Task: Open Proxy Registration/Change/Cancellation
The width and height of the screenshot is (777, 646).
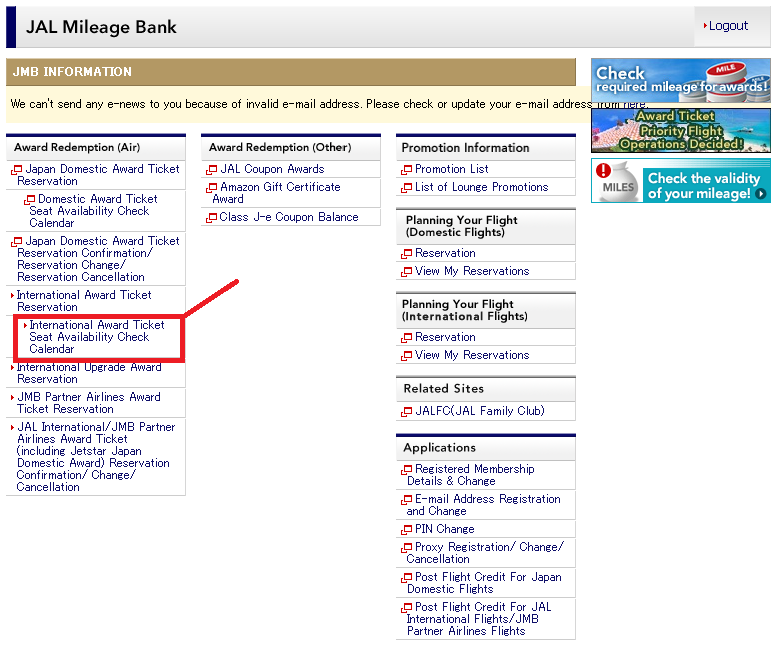Action: 485,553
